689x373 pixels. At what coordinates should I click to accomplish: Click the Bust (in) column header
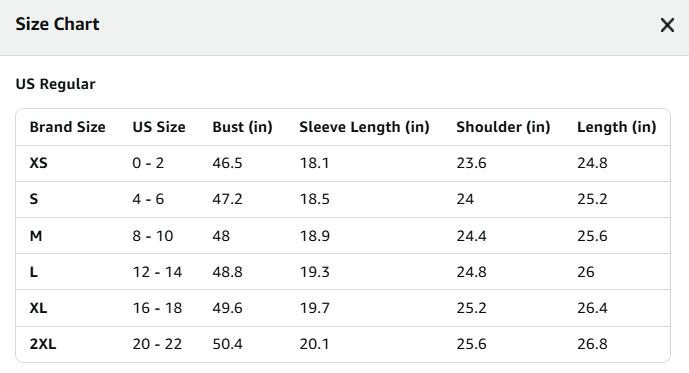[x=243, y=127]
